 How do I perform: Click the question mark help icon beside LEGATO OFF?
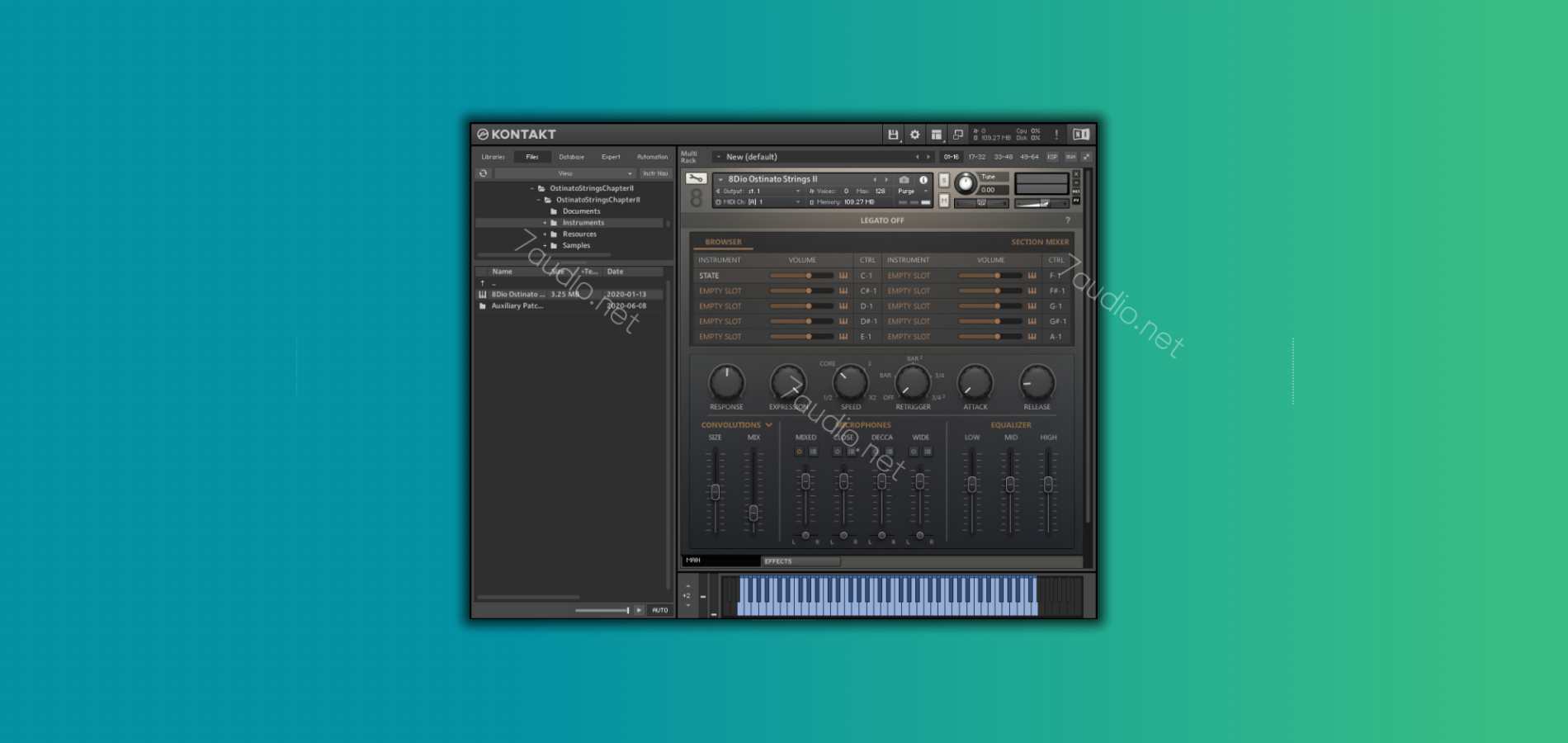point(1067,220)
